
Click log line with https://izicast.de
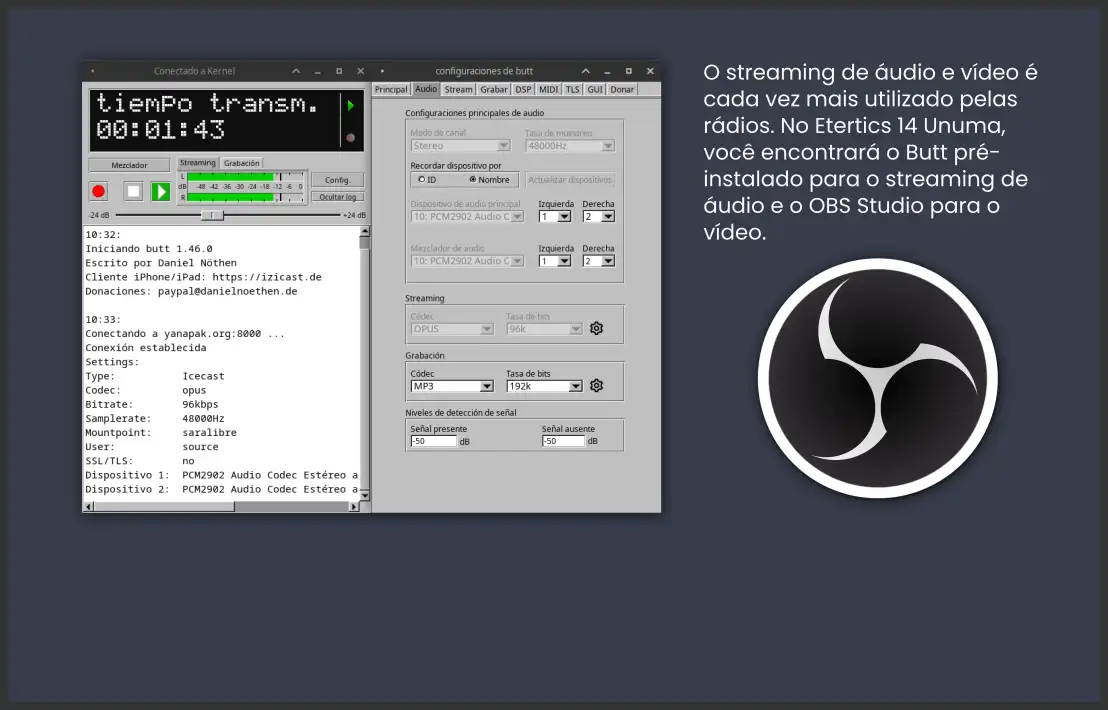(x=204, y=277)
